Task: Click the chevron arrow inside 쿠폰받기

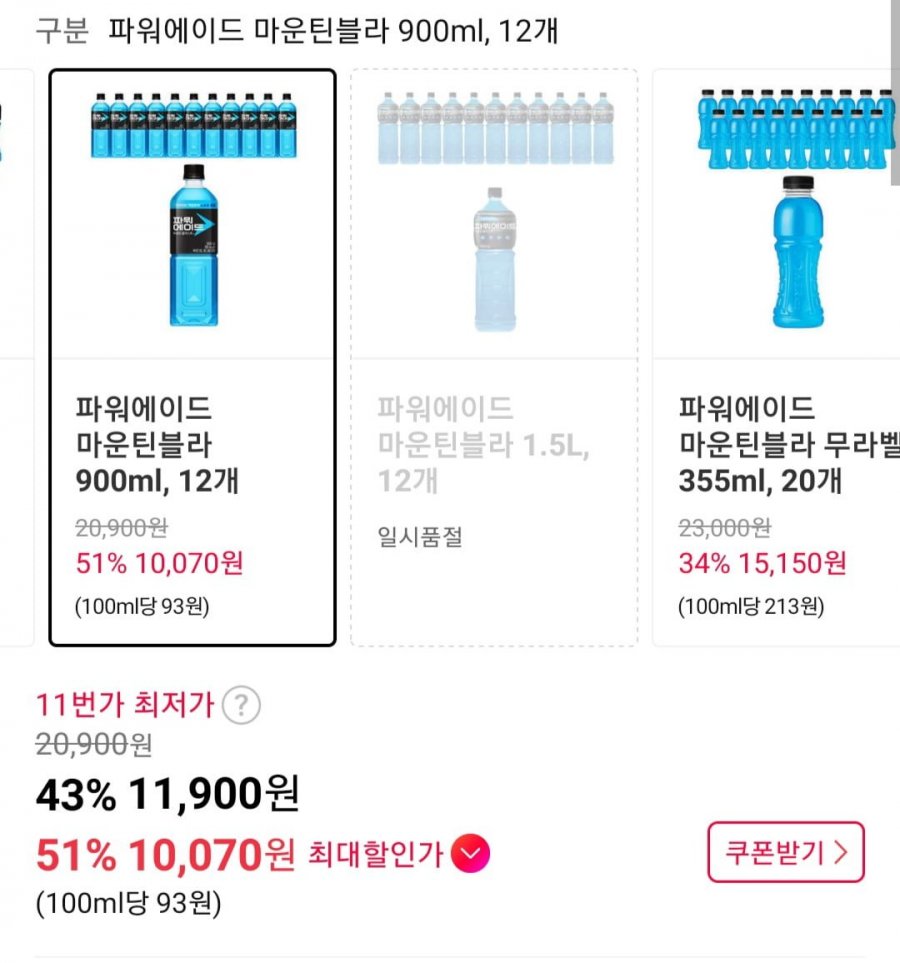Action: point(840,853)
